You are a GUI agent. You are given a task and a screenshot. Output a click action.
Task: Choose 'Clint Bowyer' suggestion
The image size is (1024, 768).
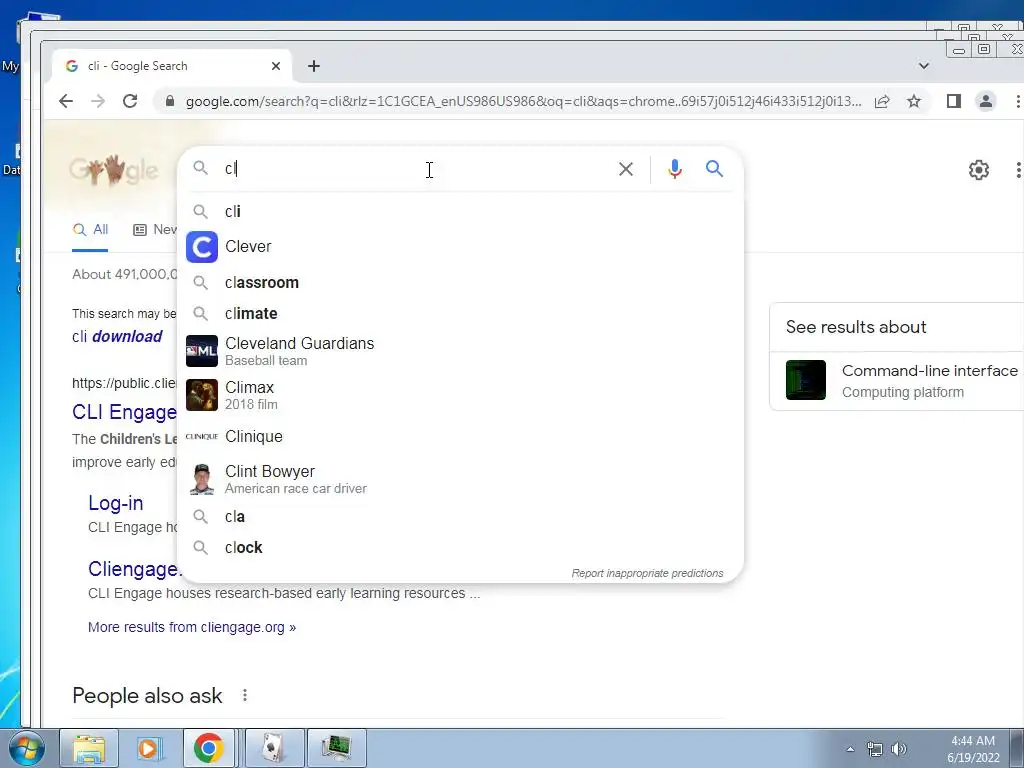click(x=460, y=479)
